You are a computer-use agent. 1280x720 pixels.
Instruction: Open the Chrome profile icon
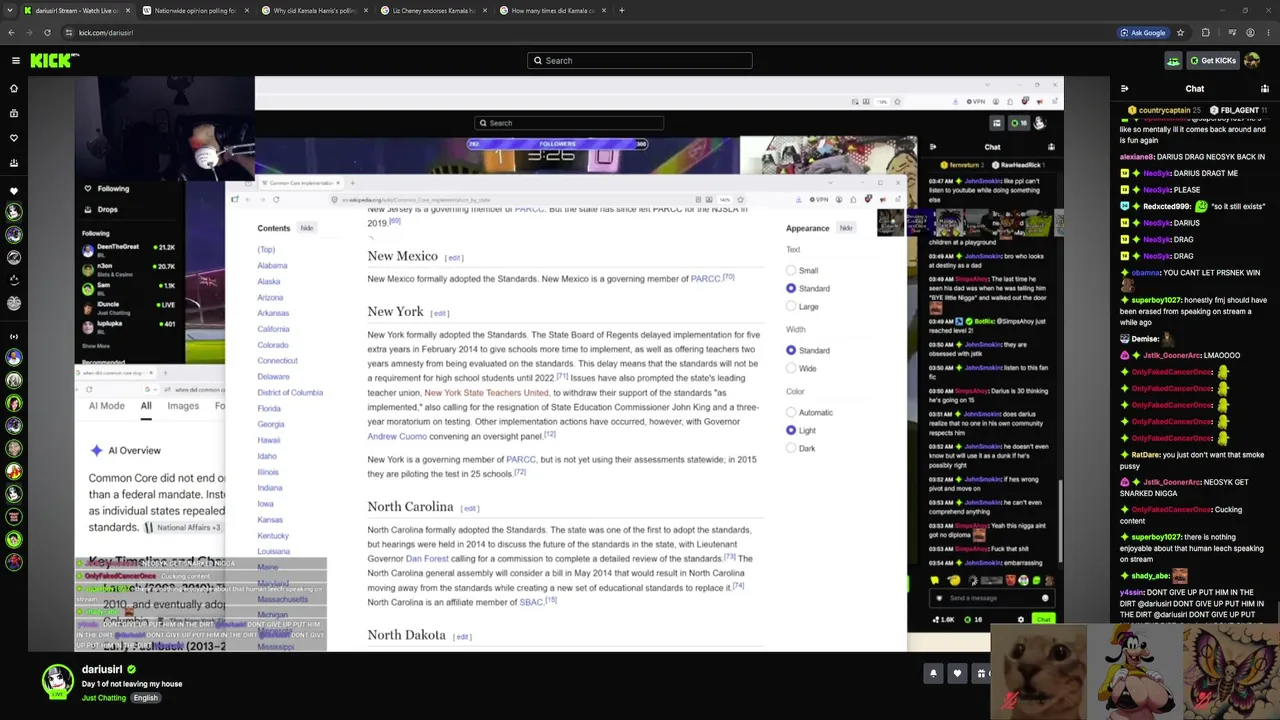click(1250, 33)
